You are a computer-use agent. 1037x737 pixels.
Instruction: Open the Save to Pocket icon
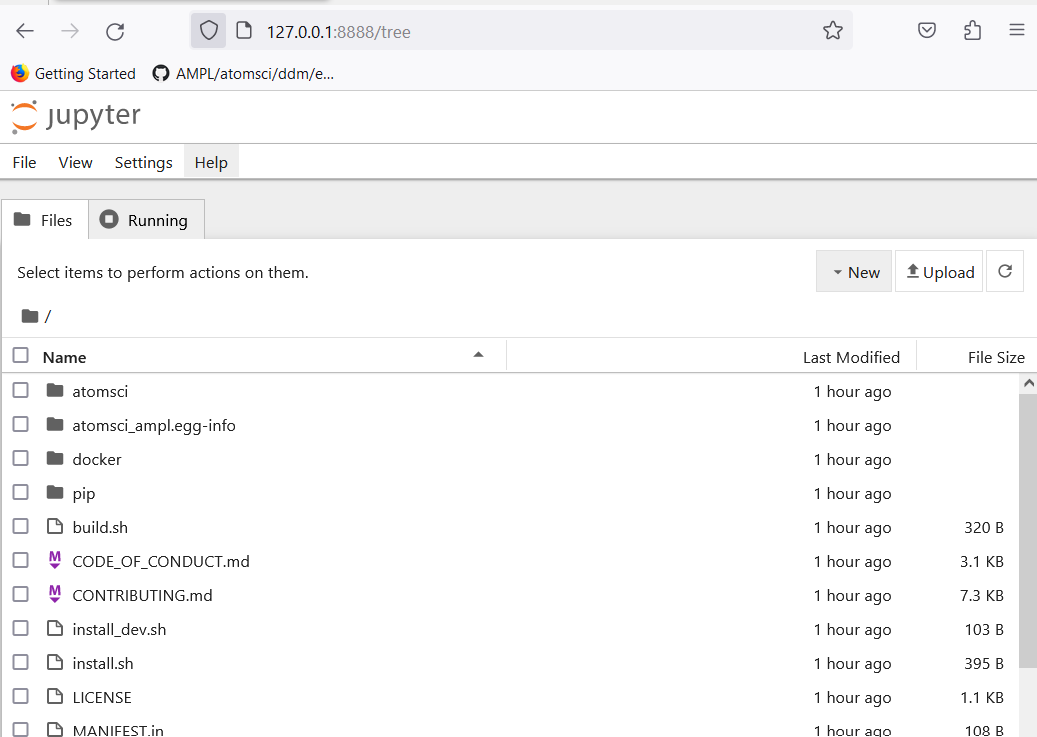tap(927, 30)
